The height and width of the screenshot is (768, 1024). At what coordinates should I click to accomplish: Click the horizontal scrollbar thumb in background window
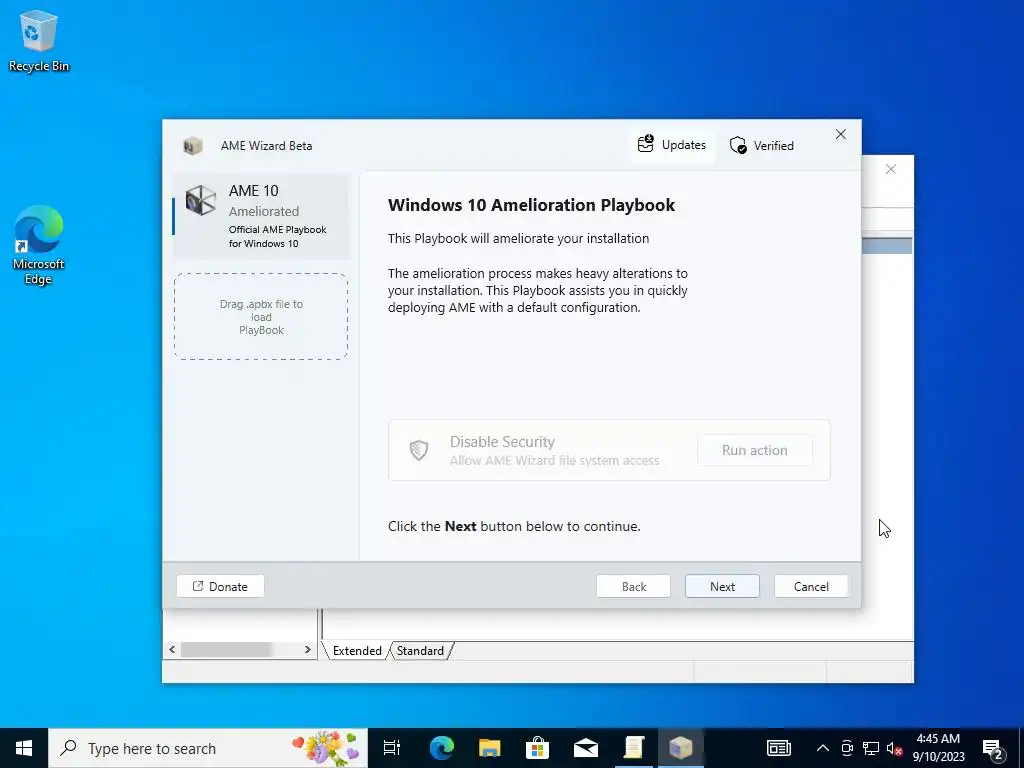click(226, 650)
